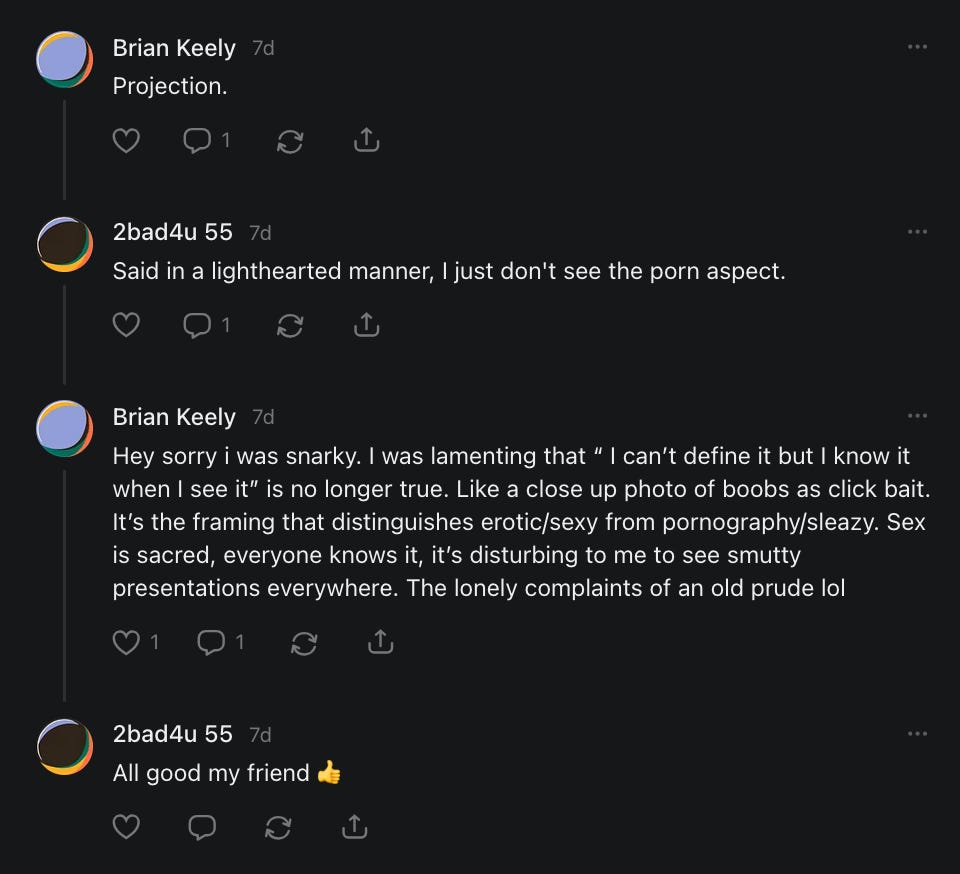Click 2bad4u 55's avatar on "lighthearted" comment

coord(65,244)
